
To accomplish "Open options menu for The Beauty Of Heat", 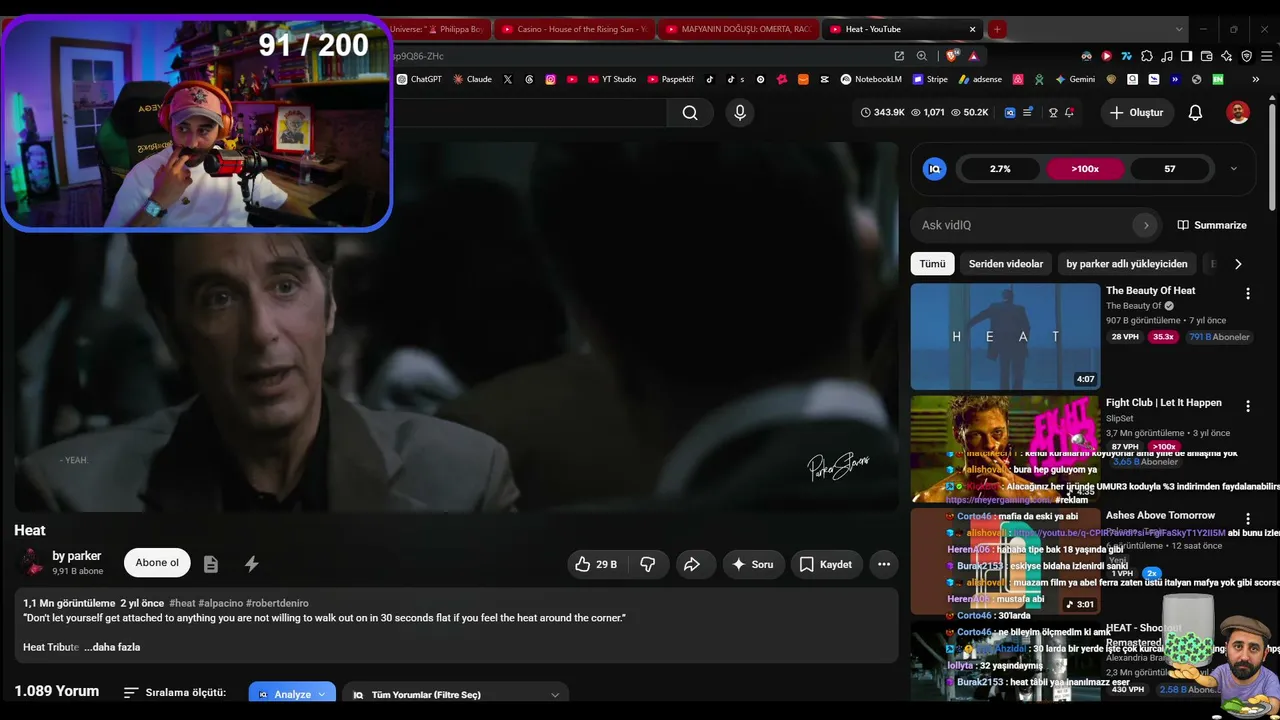I will (1247, 293).
